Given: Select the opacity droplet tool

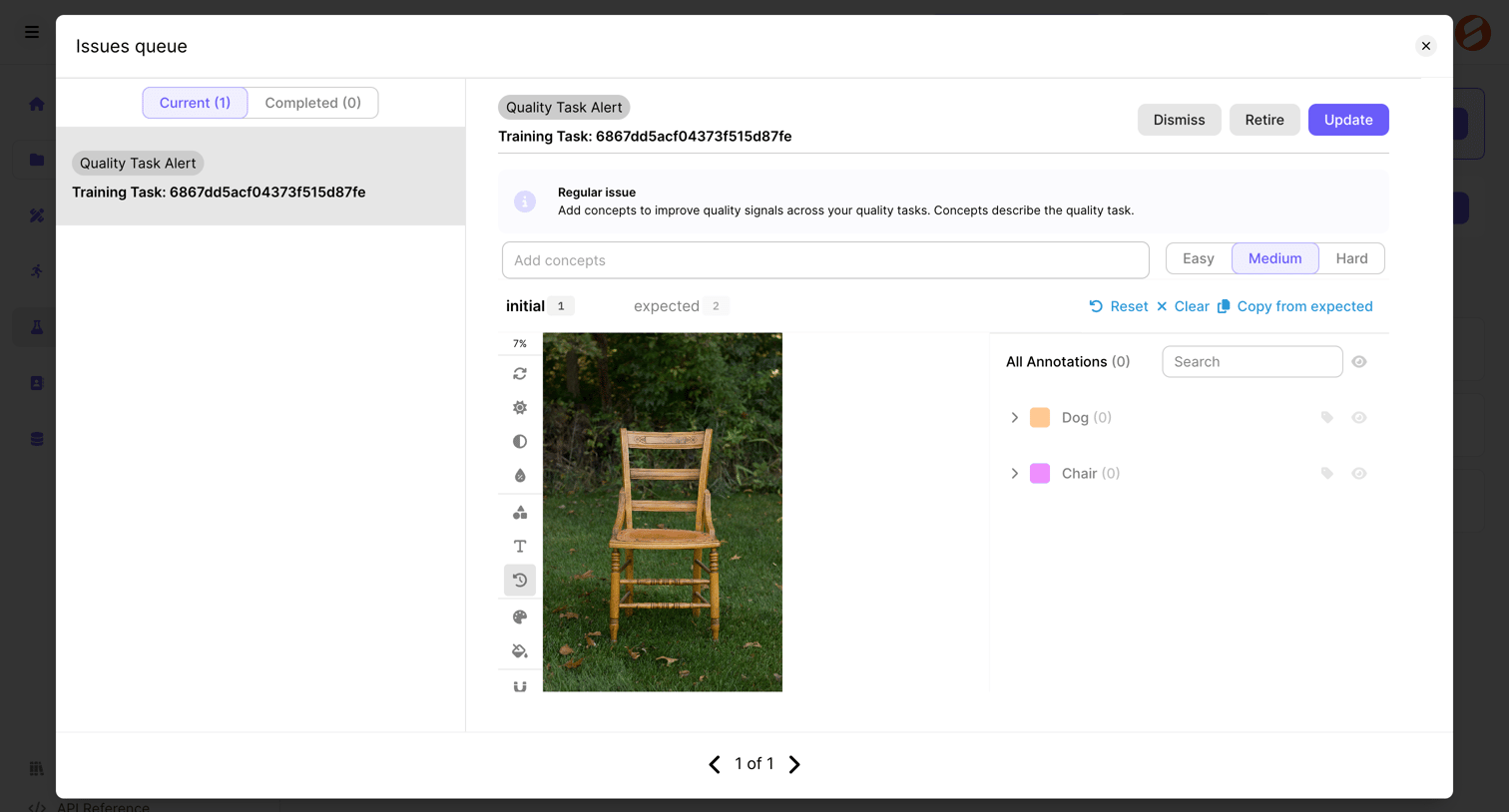Looking at the screenshot, I should tap(520, 476).
